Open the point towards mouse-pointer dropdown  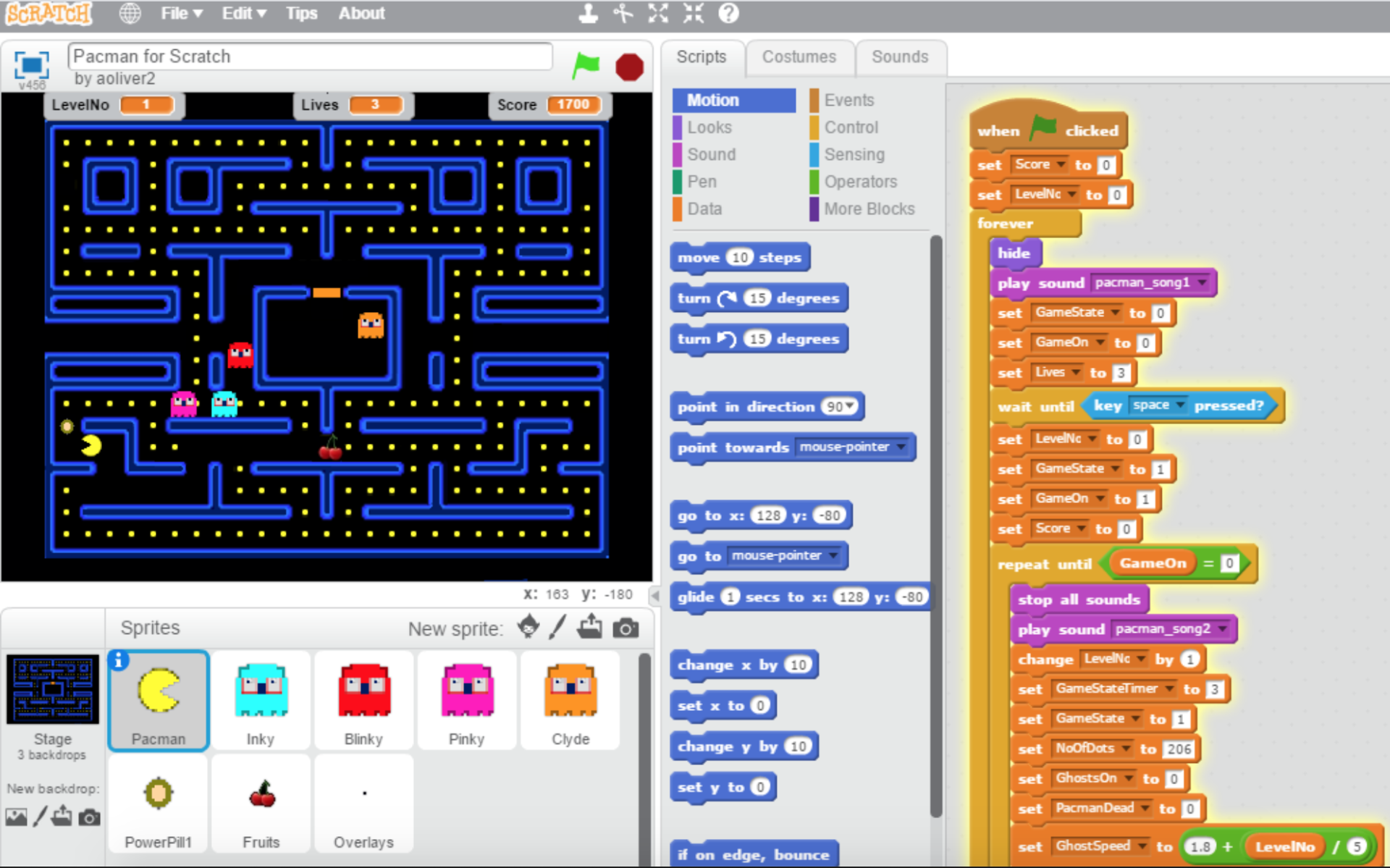901,447
